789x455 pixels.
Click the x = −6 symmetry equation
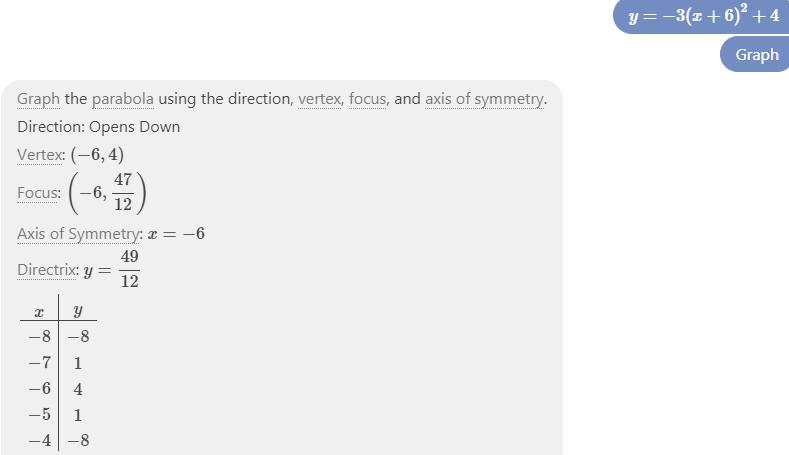[x=176, y=234]
